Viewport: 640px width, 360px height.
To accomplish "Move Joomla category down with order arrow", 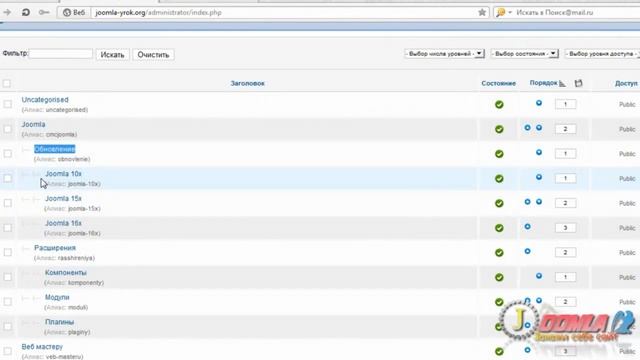I will 539,128.
